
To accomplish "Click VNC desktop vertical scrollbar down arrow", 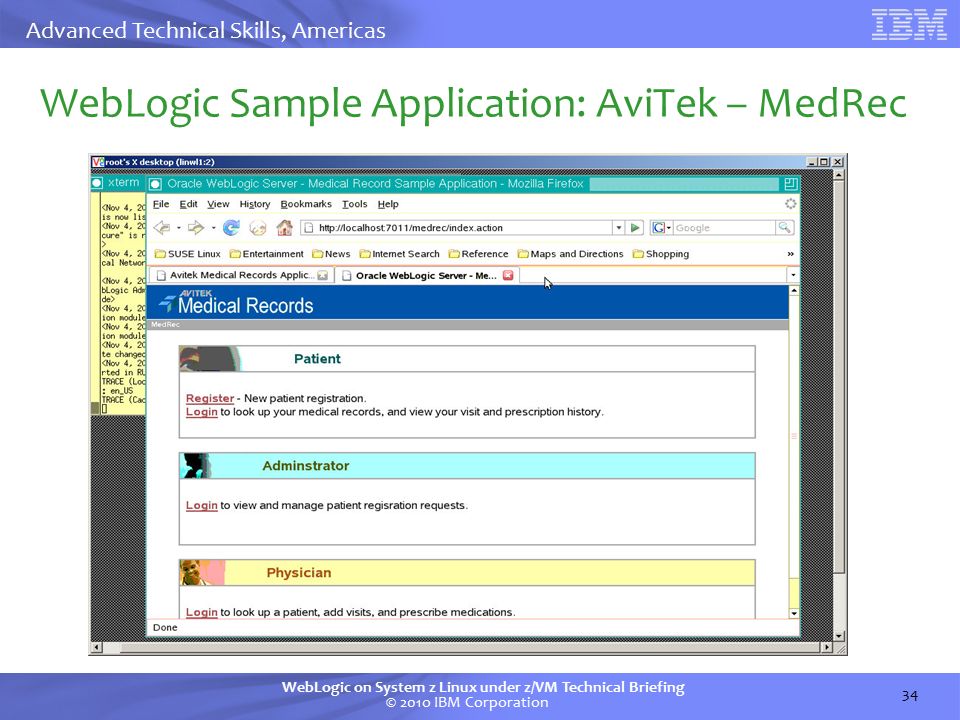I will tap(839, 636).
